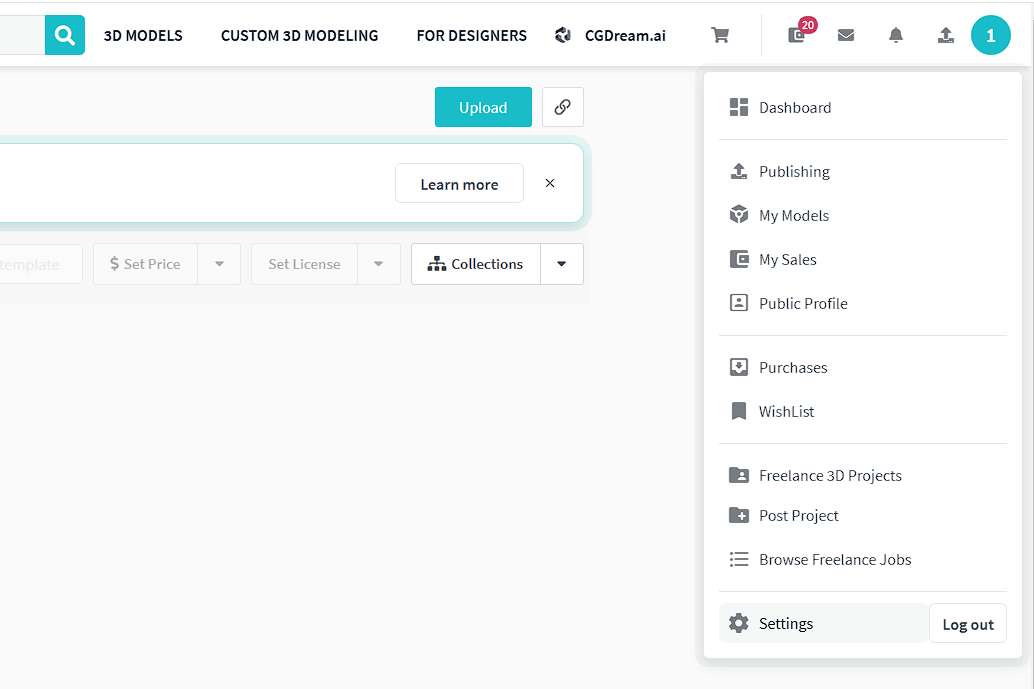Open 3D MODELS in the top navigation
Viewport: 1034px width, 689px height.
(x=143, y=36)
